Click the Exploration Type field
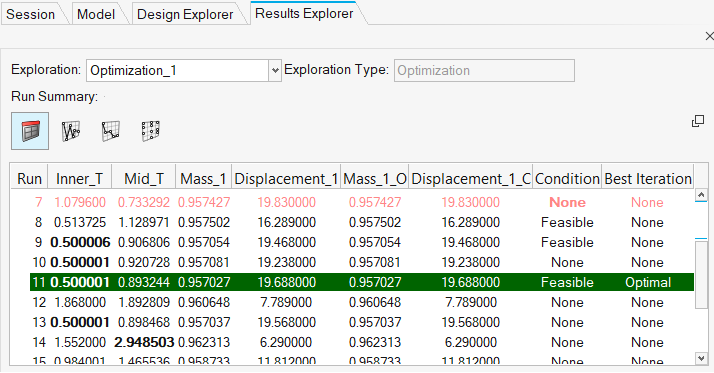714x373 pixels. click(484, 71)
